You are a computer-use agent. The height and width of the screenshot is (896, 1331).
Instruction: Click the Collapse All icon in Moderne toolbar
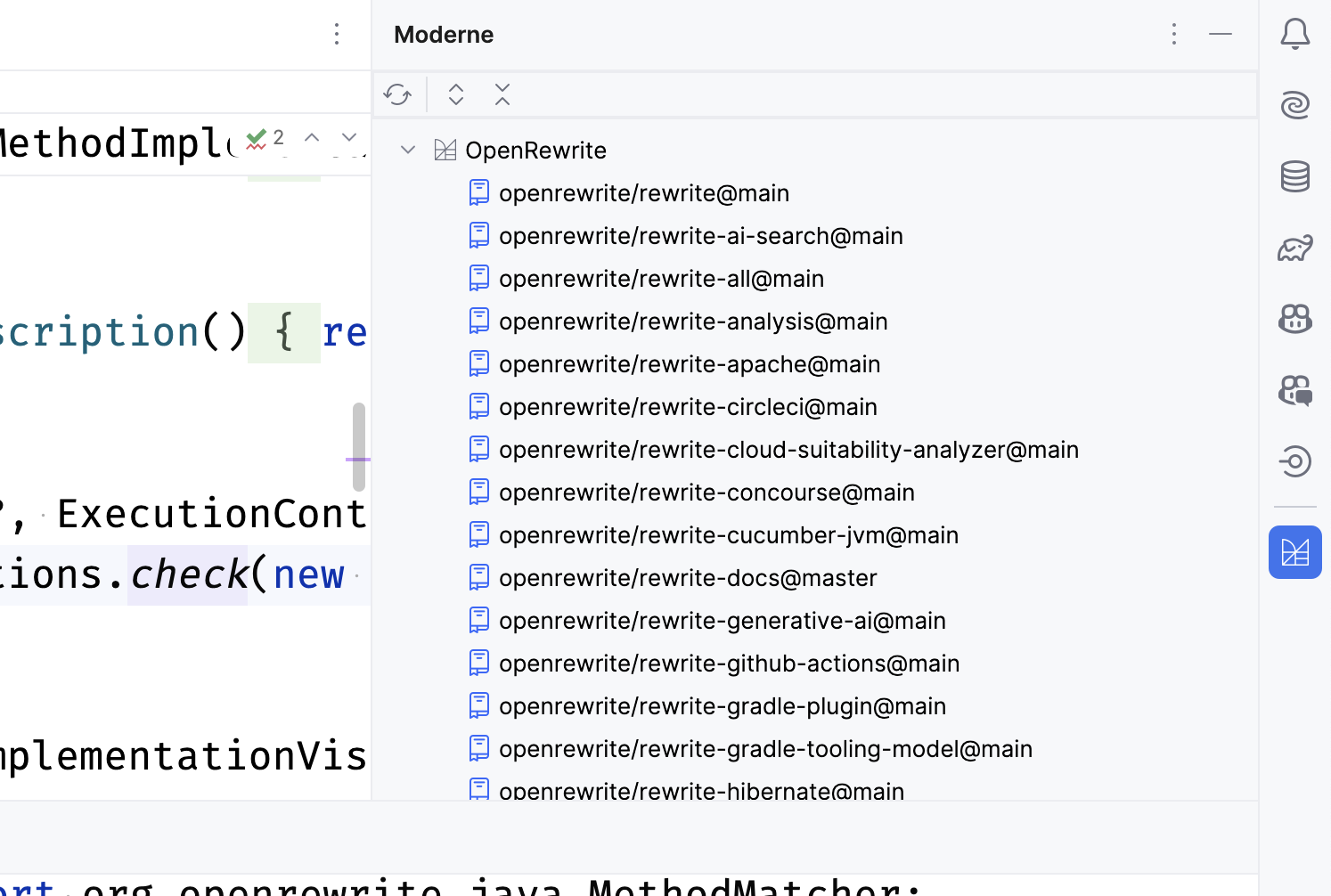(502, 94)
